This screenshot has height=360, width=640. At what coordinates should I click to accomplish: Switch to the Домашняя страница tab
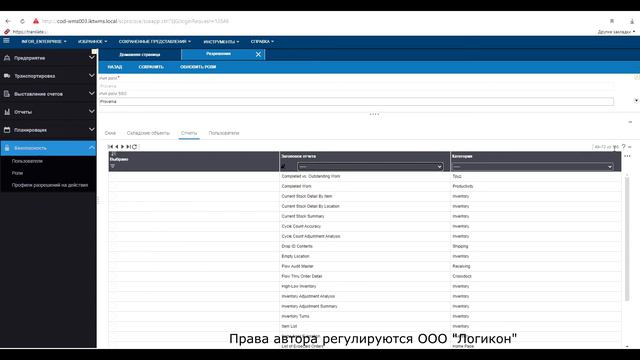140,54
